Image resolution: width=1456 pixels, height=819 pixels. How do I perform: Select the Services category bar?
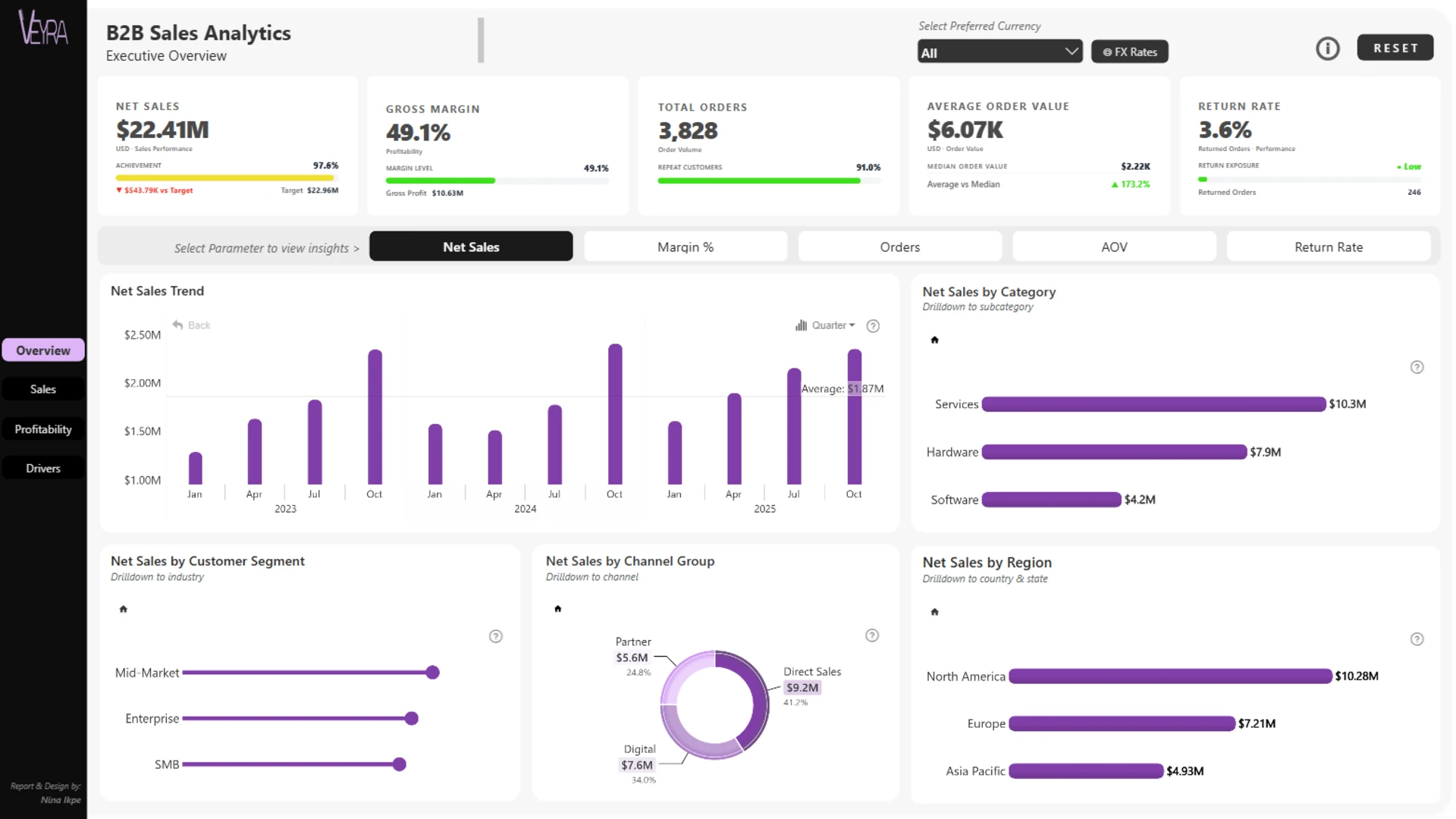tap(1153, 404)
